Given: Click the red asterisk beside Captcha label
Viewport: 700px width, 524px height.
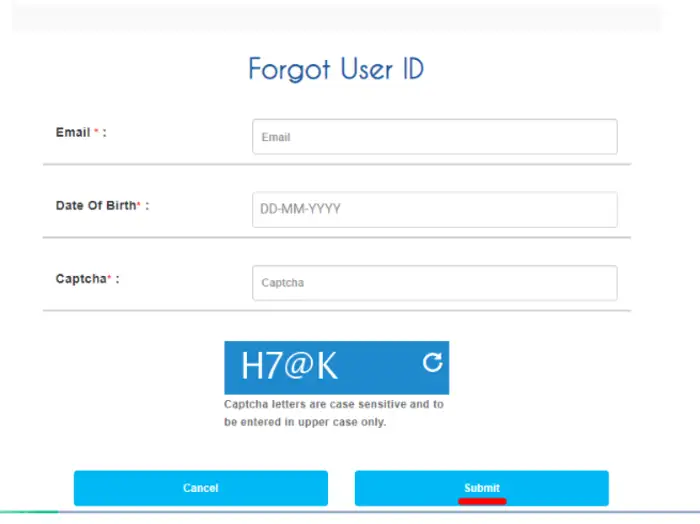Looking at the screenshot, I should coord(109,279).
